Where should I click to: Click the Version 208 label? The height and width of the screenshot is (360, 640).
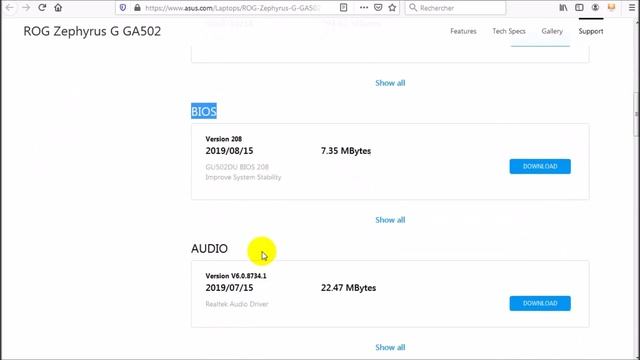(224, 139)
